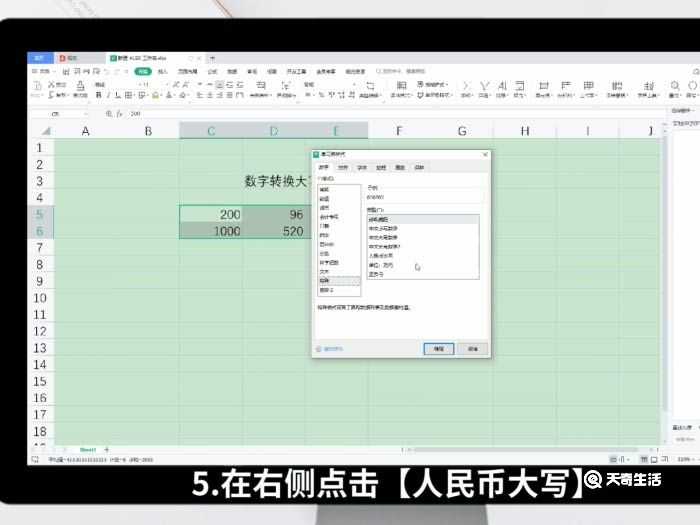Viewport: 700px width, 525px height.
Task: Click the AutoSum sigma icon
Action: pyautogui.click(x=466, y=85)
